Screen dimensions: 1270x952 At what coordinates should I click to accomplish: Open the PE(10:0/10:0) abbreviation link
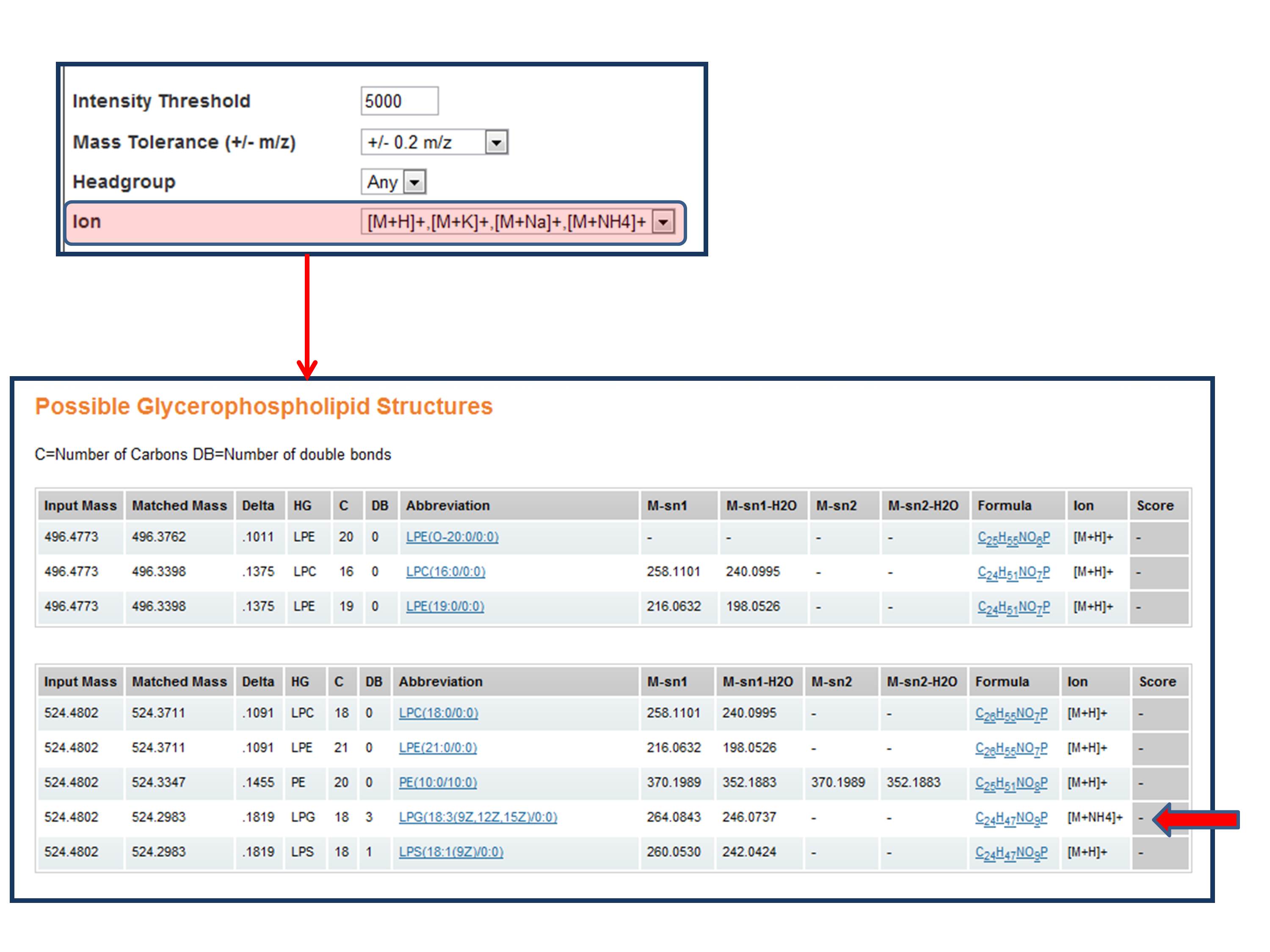click(x=437, y=783)
